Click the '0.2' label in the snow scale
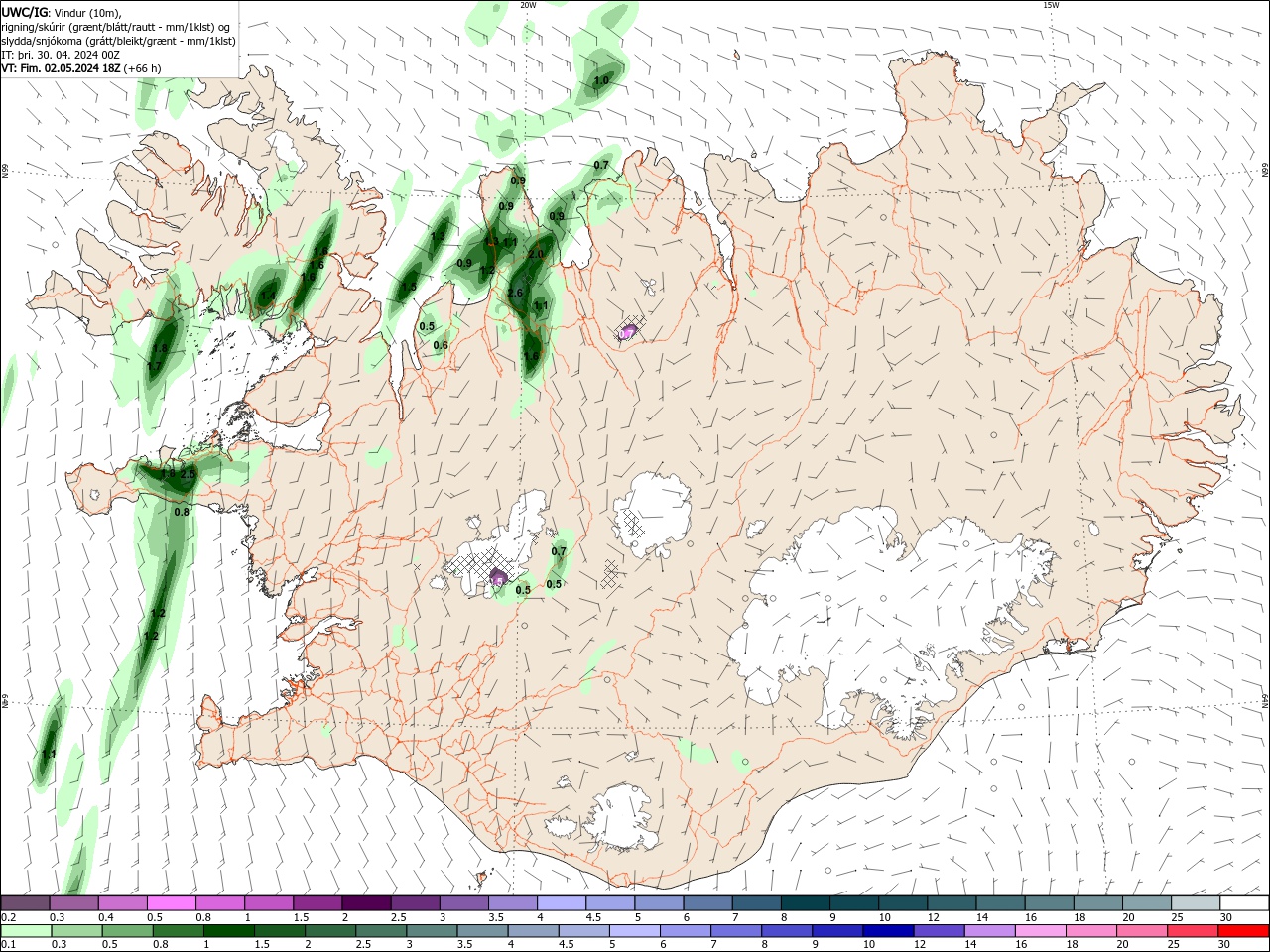This screenshot has width=1270, height=952. coord(8,917)
